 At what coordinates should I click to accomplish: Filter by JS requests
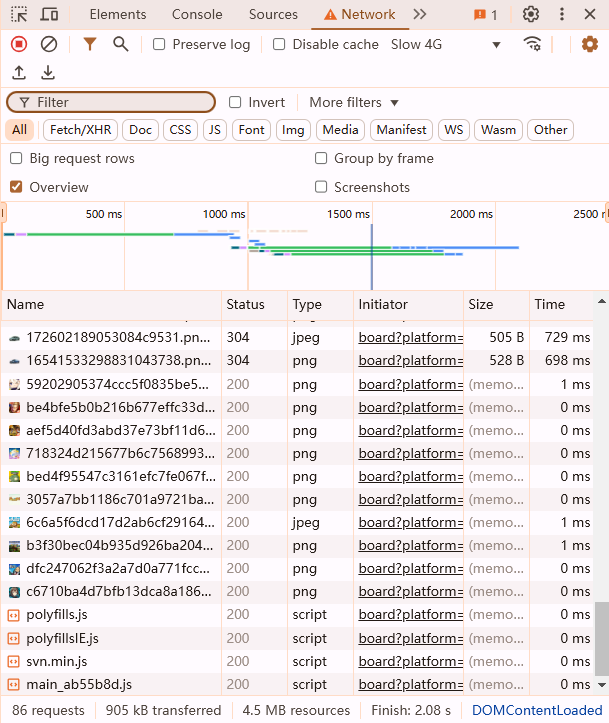point(214,130)
